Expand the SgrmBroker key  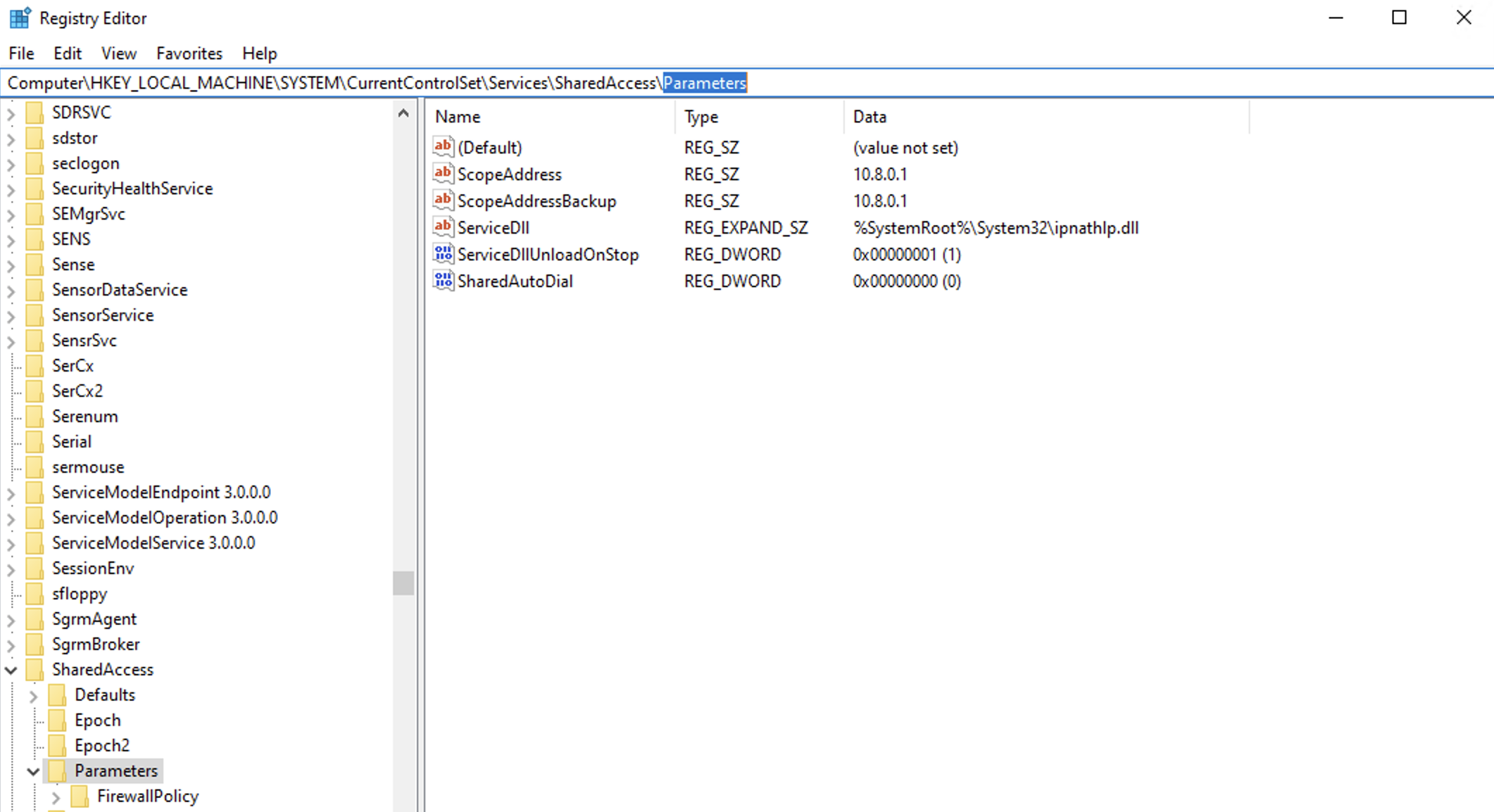tap(11, 645)
